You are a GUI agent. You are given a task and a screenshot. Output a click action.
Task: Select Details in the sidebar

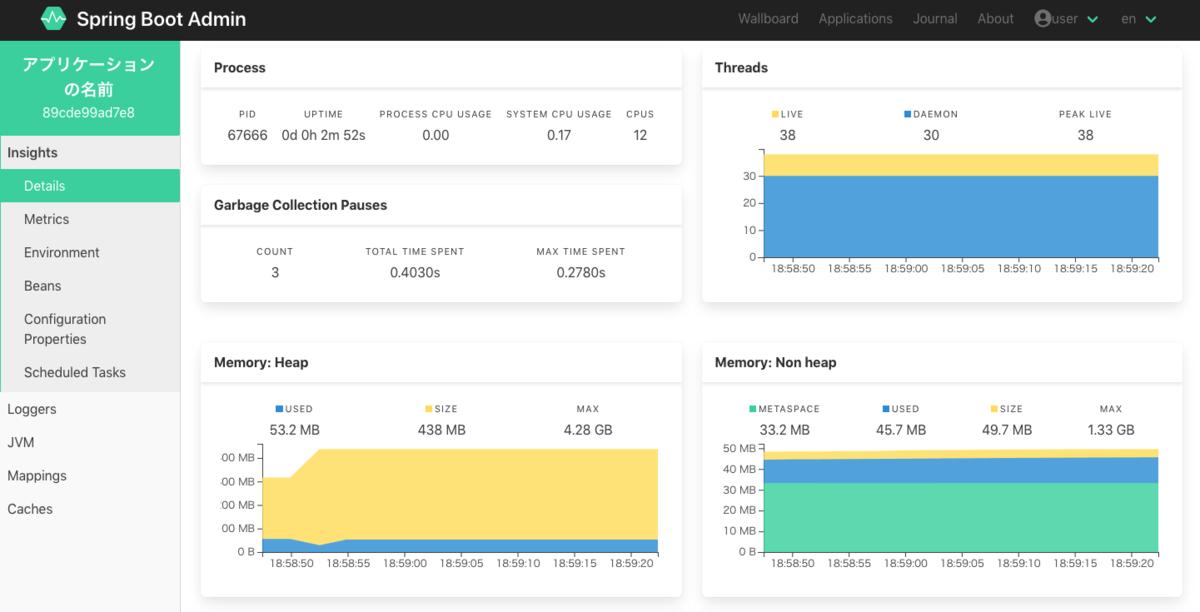click(90, 186)
